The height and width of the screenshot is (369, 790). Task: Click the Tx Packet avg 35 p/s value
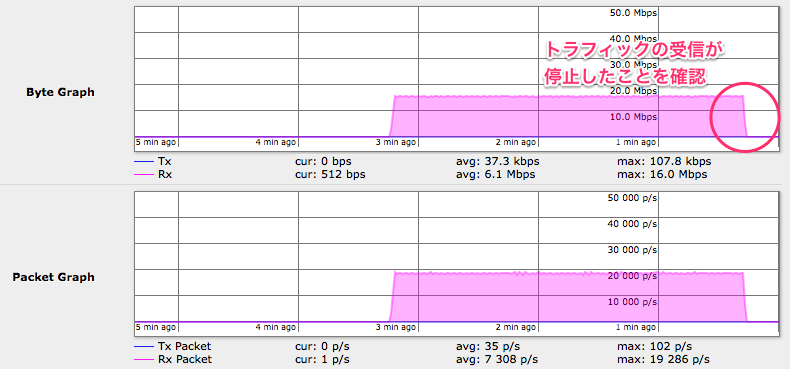click(488, 347)
